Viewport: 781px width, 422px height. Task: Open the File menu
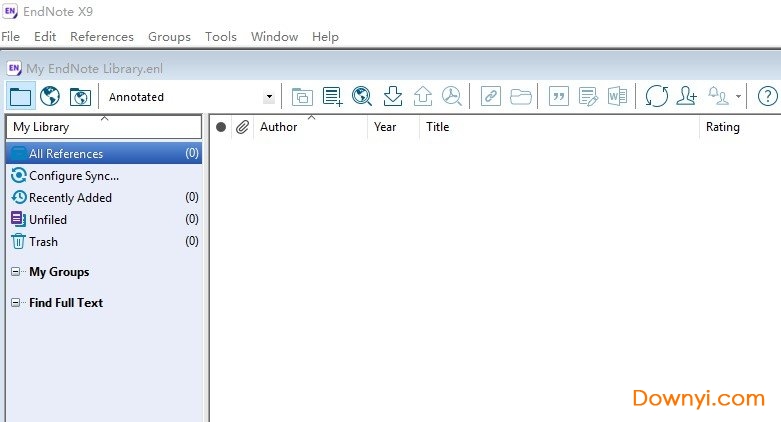[x=10, y=37]
